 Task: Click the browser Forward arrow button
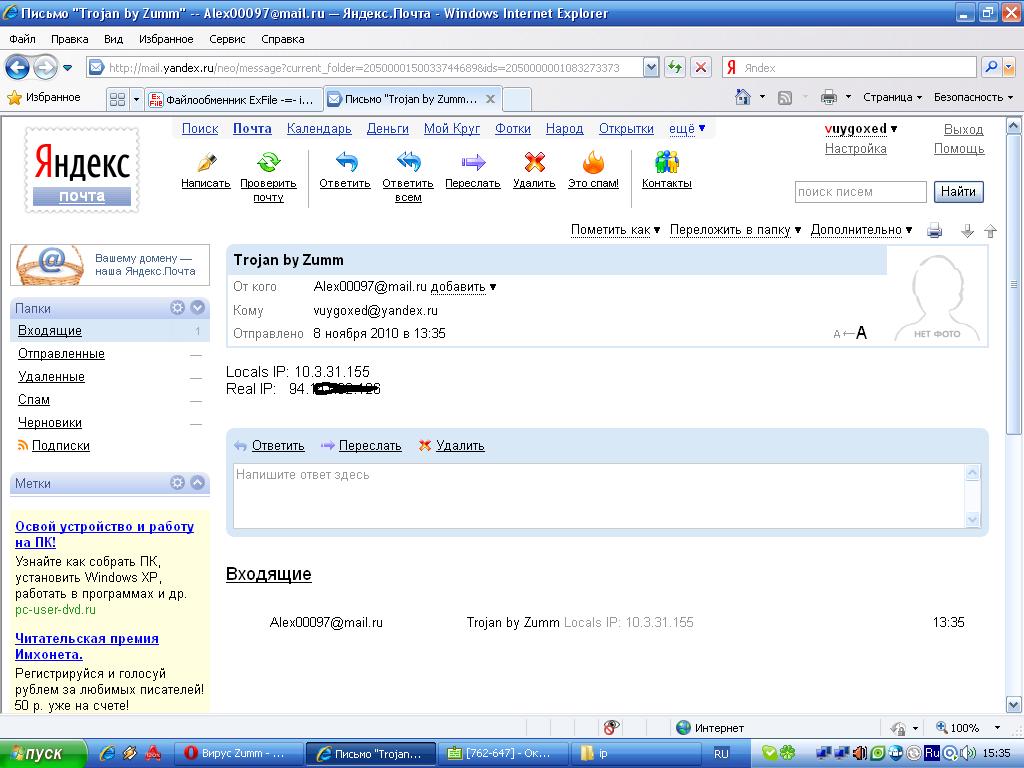(x=44, y=67)
